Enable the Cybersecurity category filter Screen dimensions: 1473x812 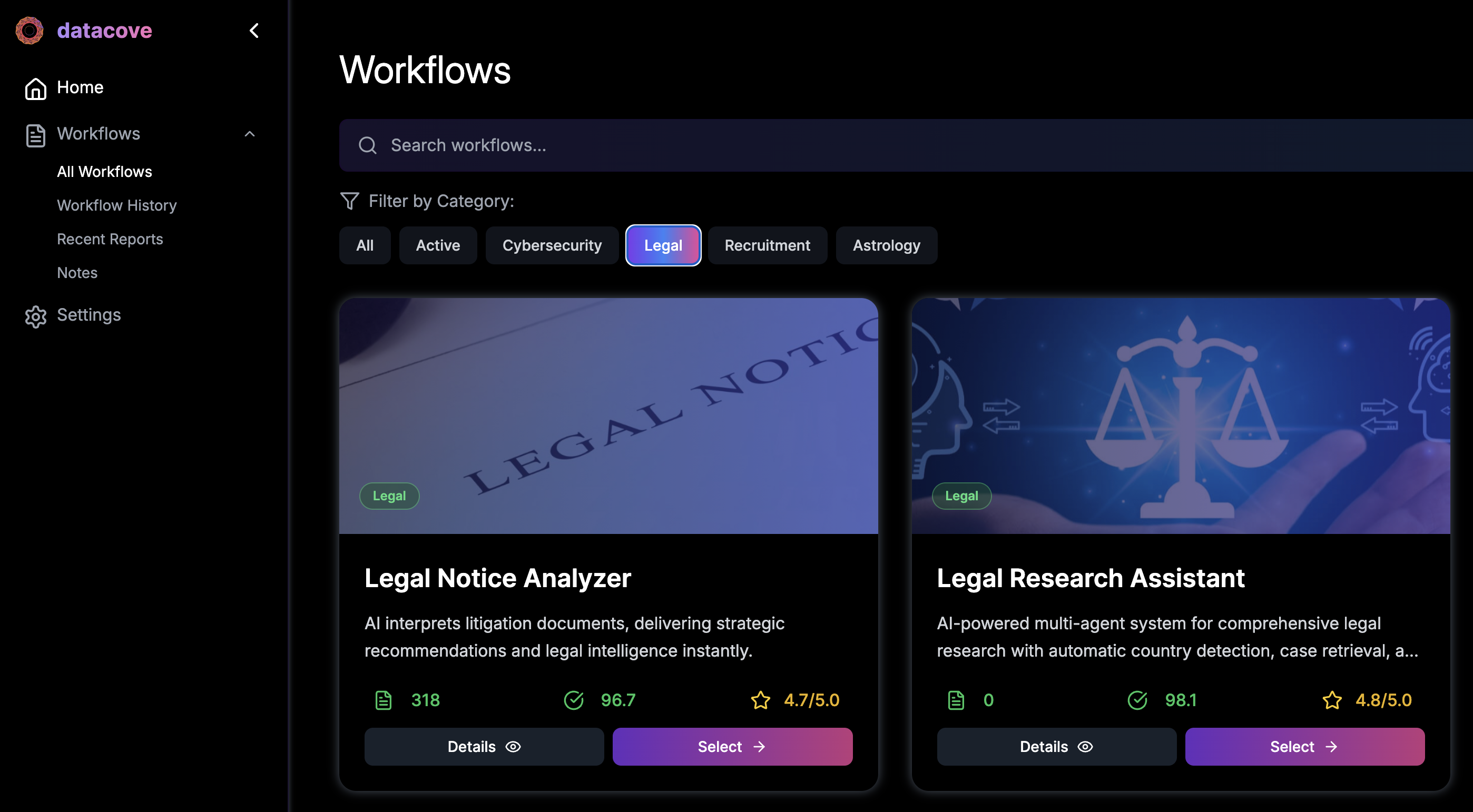tap(551, 246)
